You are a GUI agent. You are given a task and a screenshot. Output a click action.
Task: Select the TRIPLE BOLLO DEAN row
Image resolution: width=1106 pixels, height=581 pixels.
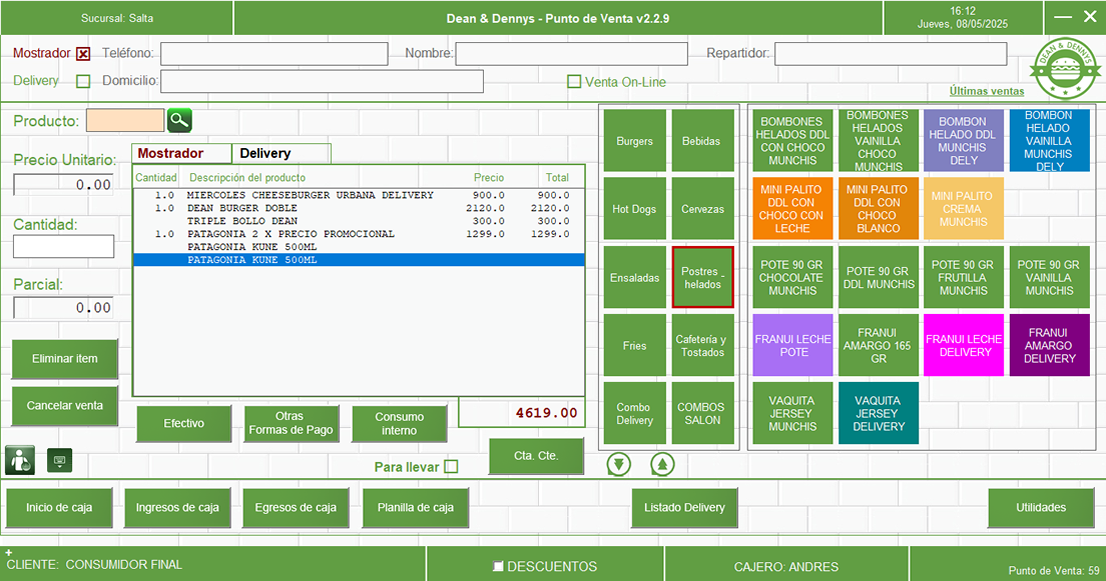coord(359,221)
